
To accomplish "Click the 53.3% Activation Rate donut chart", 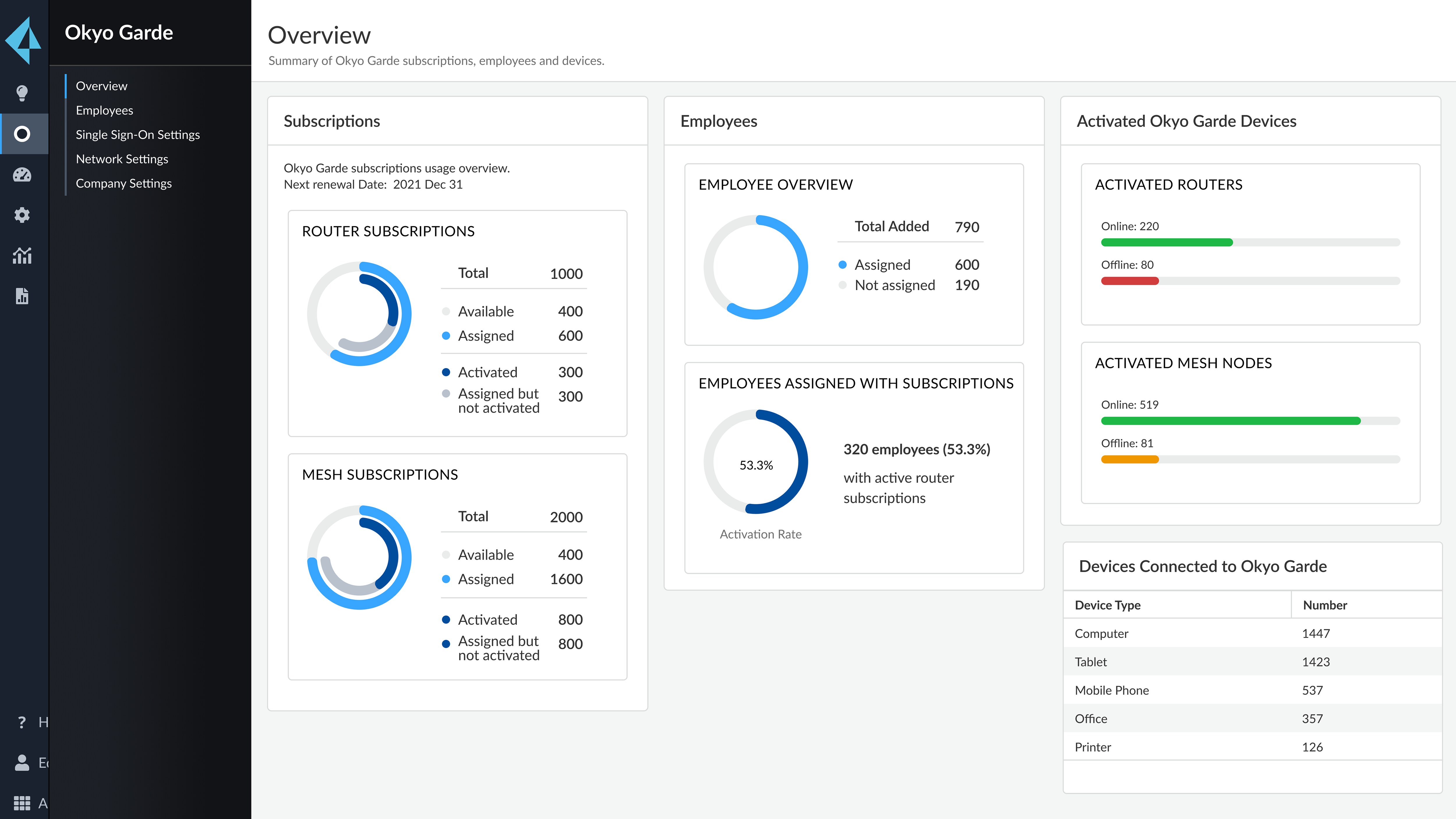I will 756,462.
